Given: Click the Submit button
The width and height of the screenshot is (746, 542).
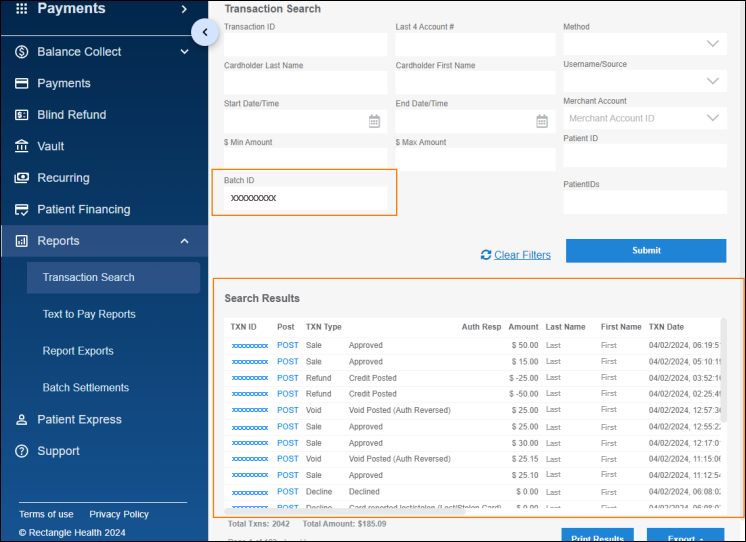Looking at the screenshot, I should pos(646,251).
